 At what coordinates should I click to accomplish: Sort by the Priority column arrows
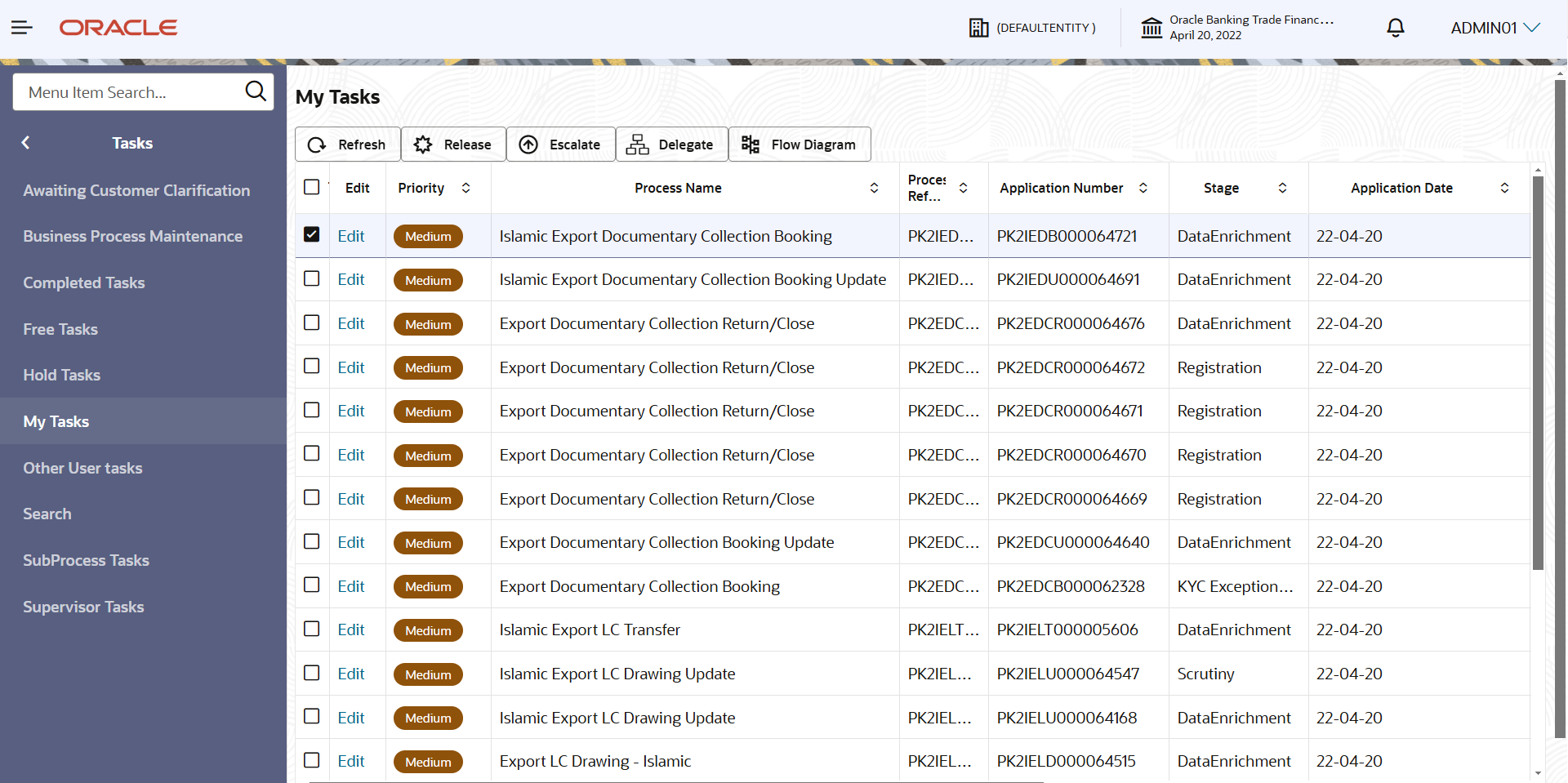(465, 188)
